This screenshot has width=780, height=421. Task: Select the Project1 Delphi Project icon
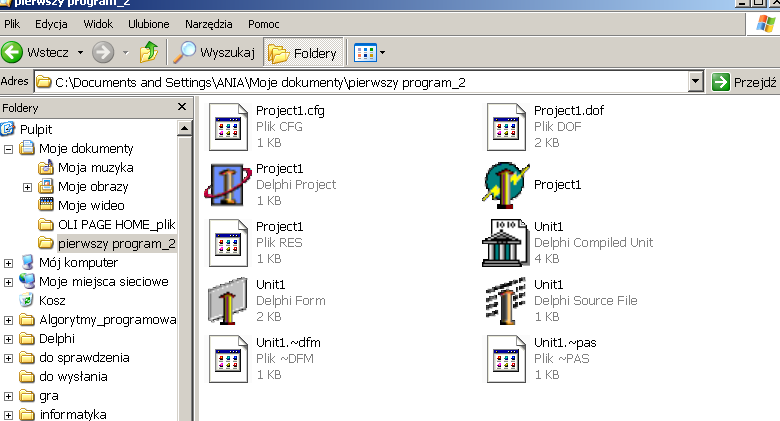pos(228,185)
